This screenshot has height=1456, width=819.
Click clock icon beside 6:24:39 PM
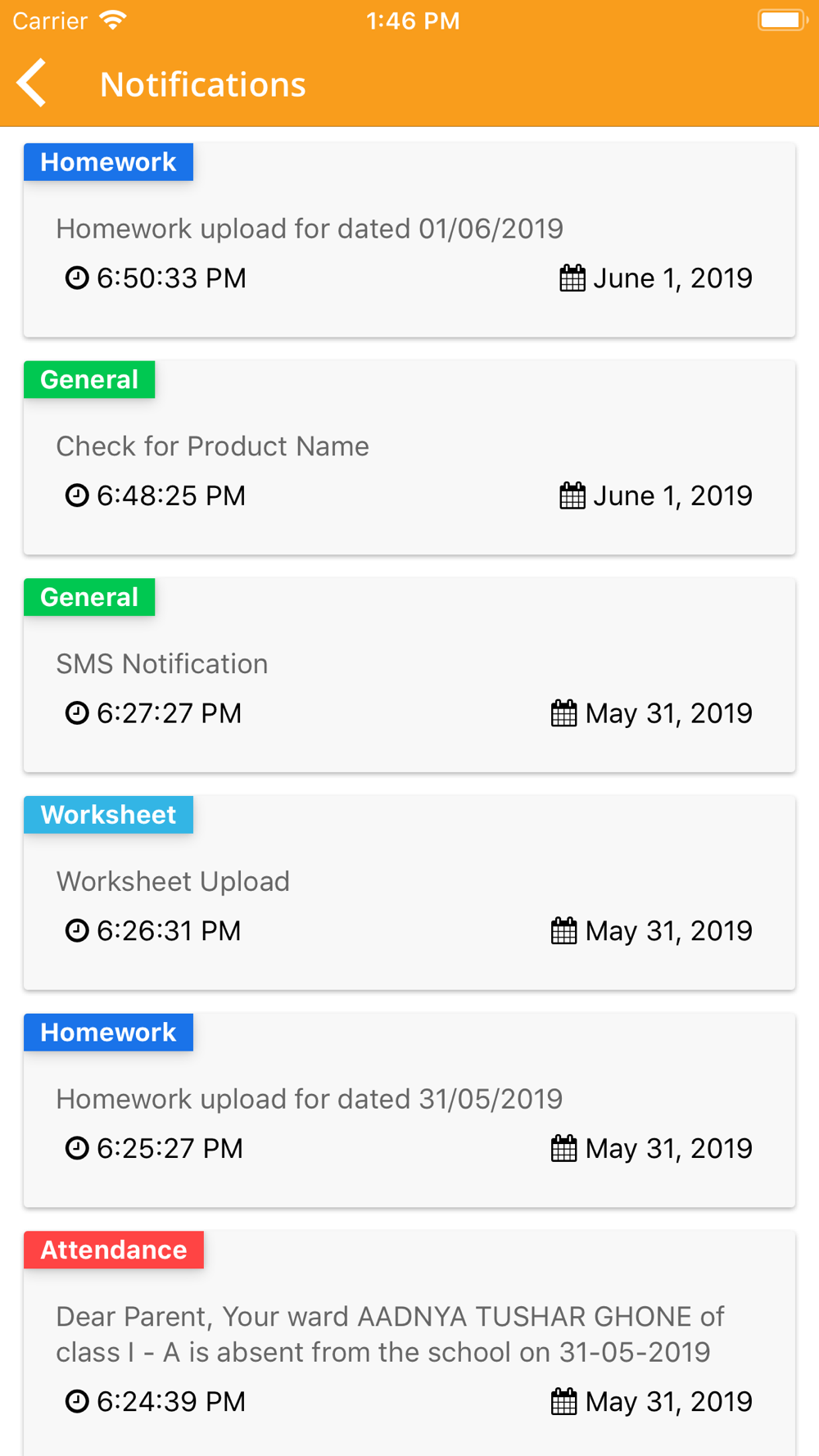[77, 1402]
